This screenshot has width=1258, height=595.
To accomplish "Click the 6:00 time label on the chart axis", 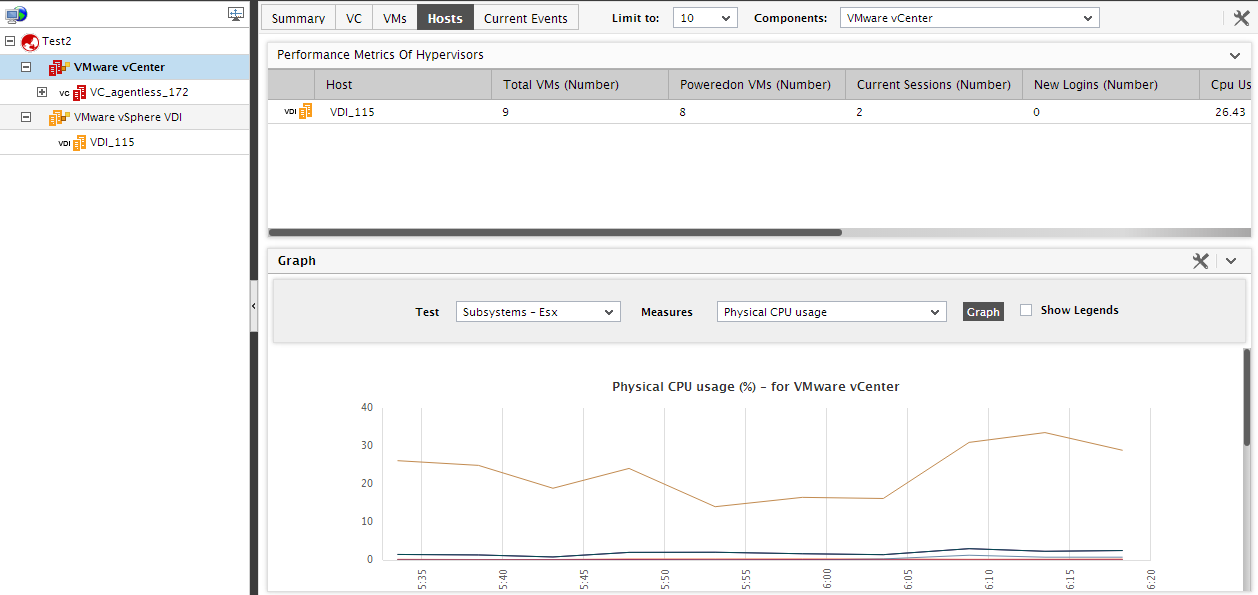I will pyautogui.click(x=828, y=578).
